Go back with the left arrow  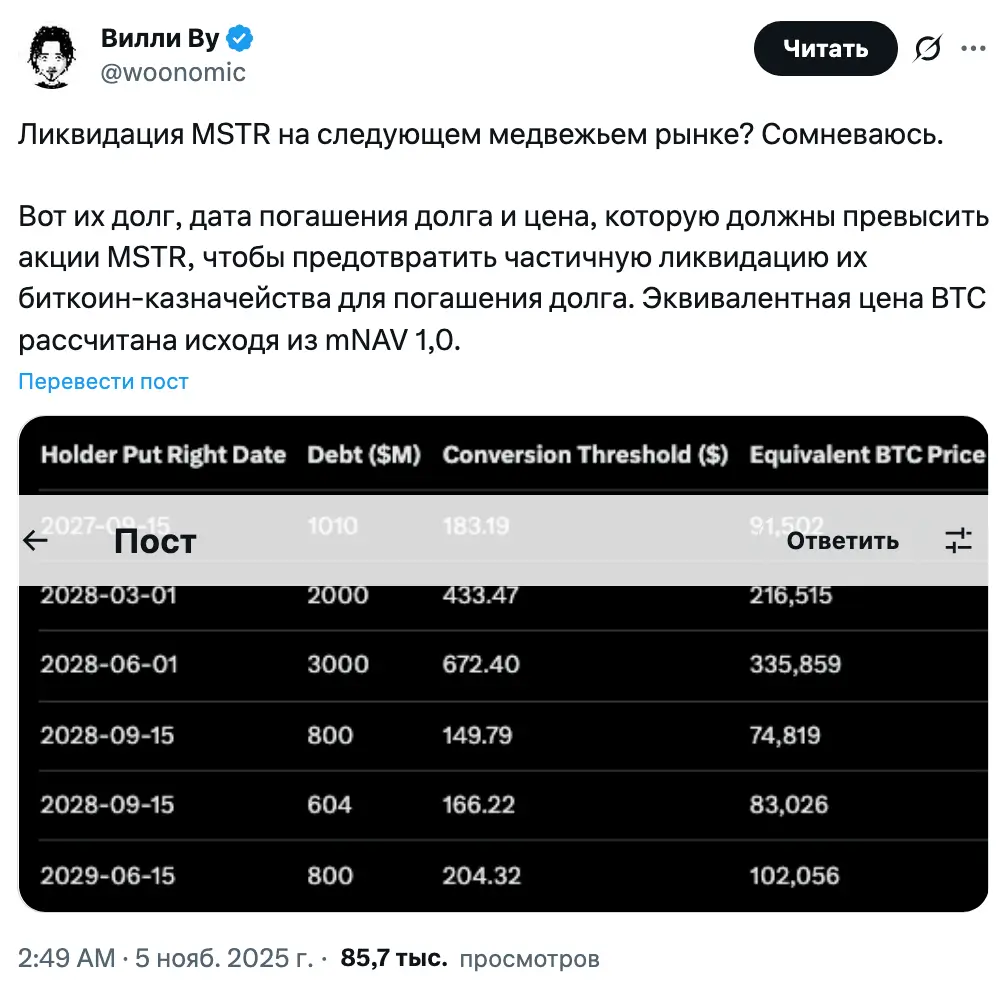click(x=36, y=541)
